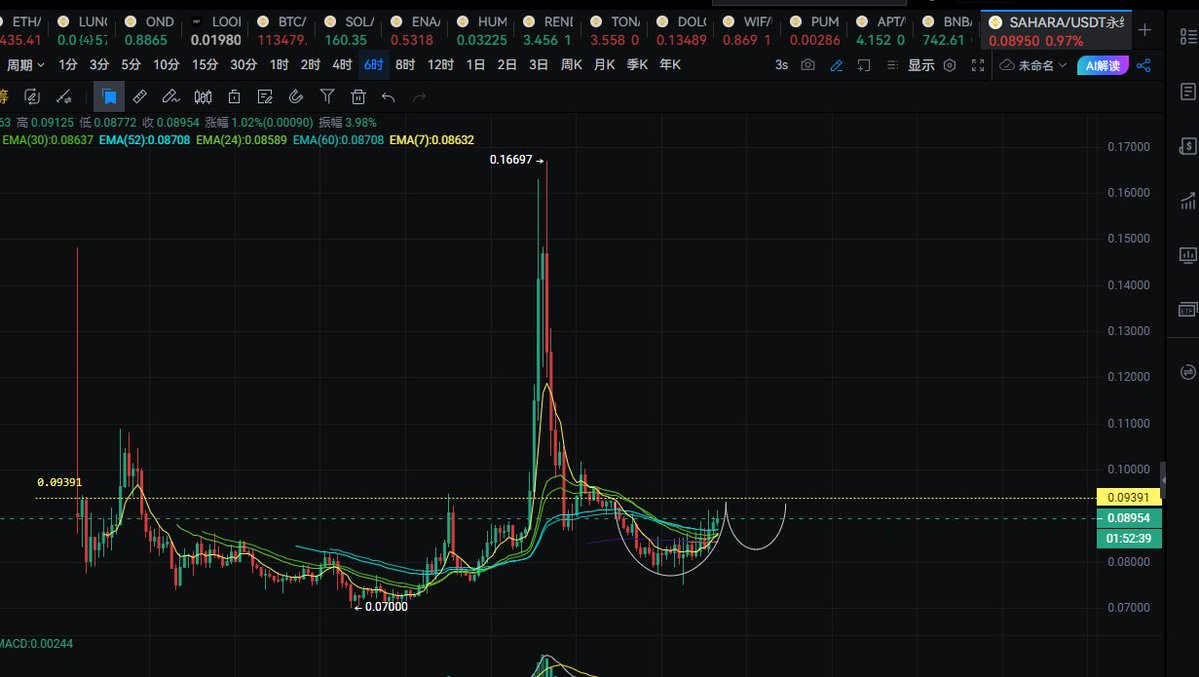1199x677 pixels.
Task: Click the sync refresh drawing icon
Action: 31,96
